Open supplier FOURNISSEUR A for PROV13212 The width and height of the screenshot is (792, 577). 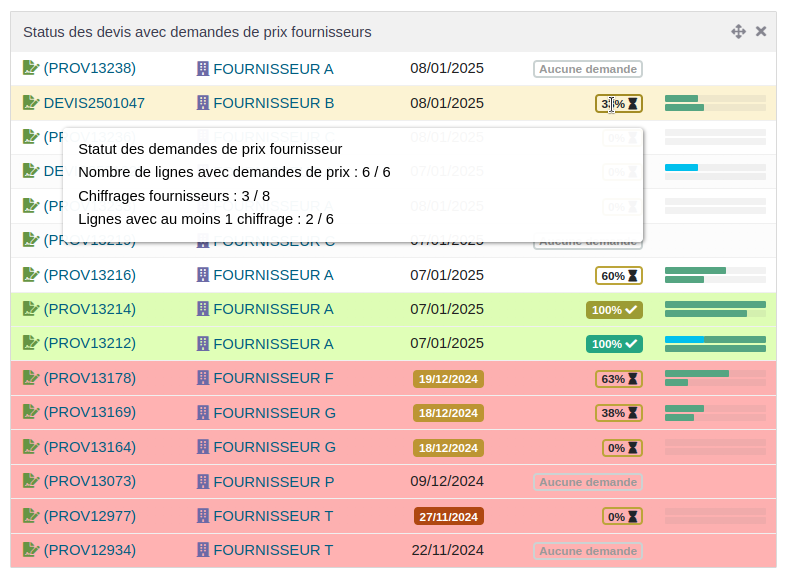273,344
